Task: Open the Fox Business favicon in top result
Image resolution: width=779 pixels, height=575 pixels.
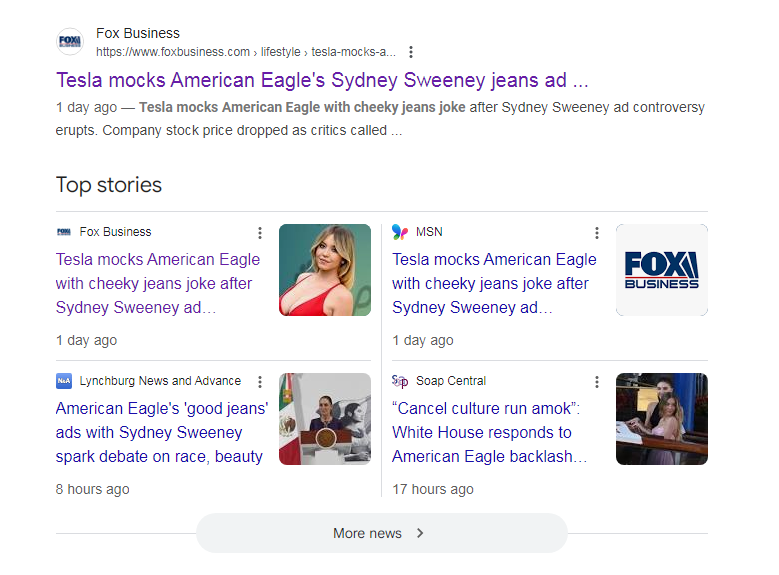Action: [70, 41]
